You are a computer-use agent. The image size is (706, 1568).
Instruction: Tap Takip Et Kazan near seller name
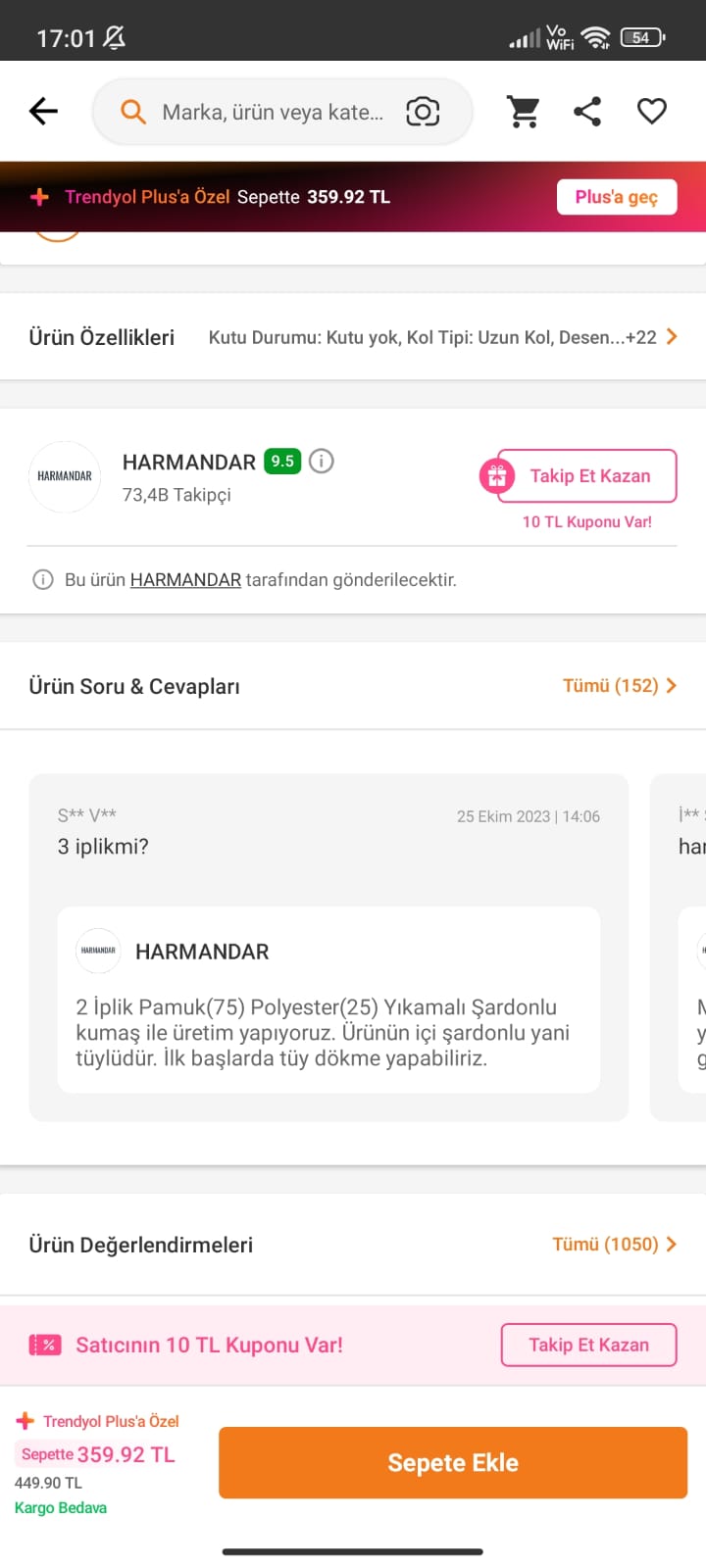point(589,476)
